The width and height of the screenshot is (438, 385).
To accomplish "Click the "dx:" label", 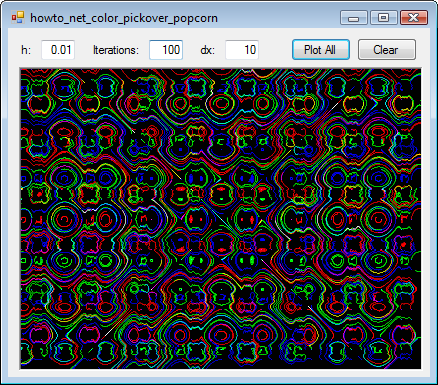I will tap(208, 50).
